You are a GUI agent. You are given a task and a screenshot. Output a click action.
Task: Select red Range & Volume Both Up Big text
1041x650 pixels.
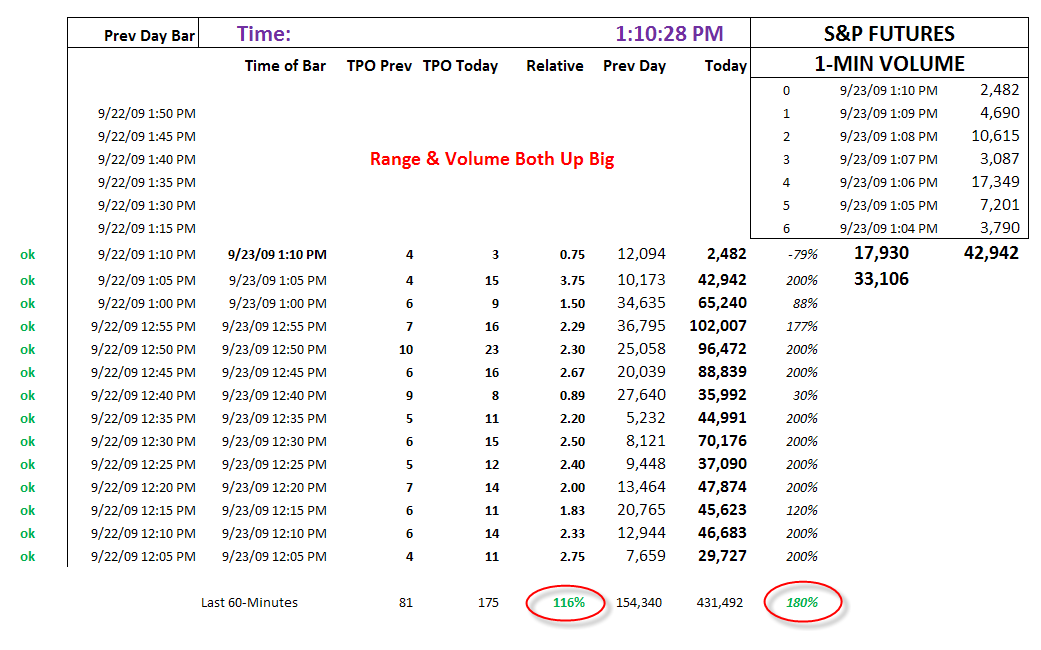[492, 159]
